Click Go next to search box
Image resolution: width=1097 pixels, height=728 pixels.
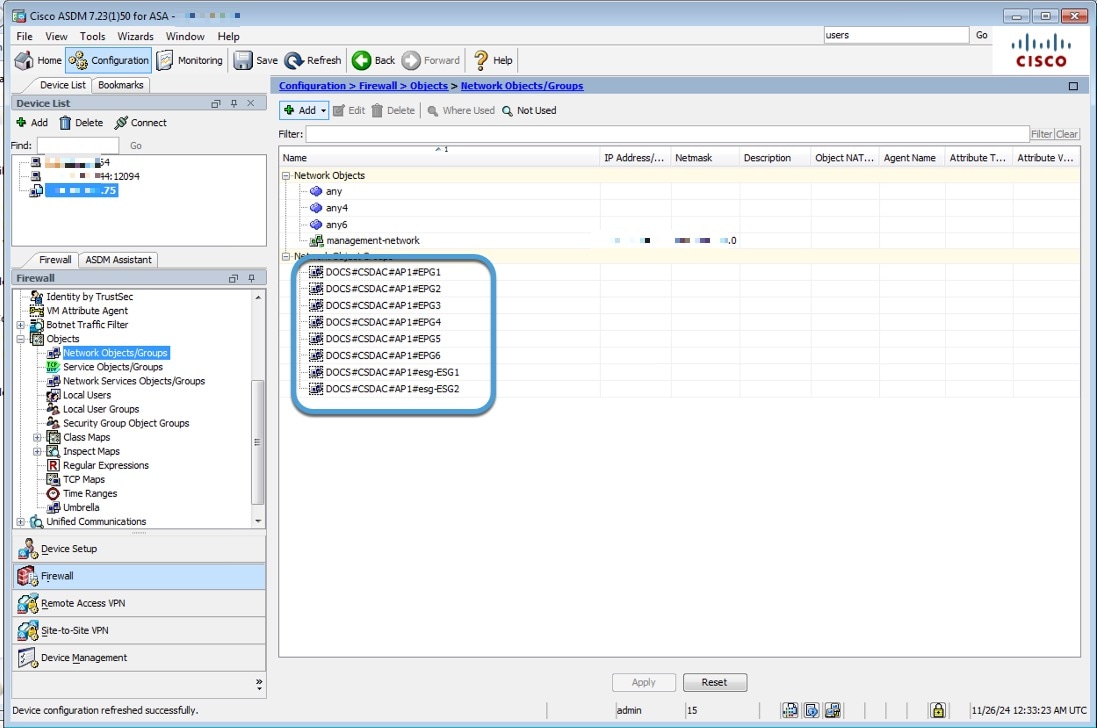click(982, 35)
